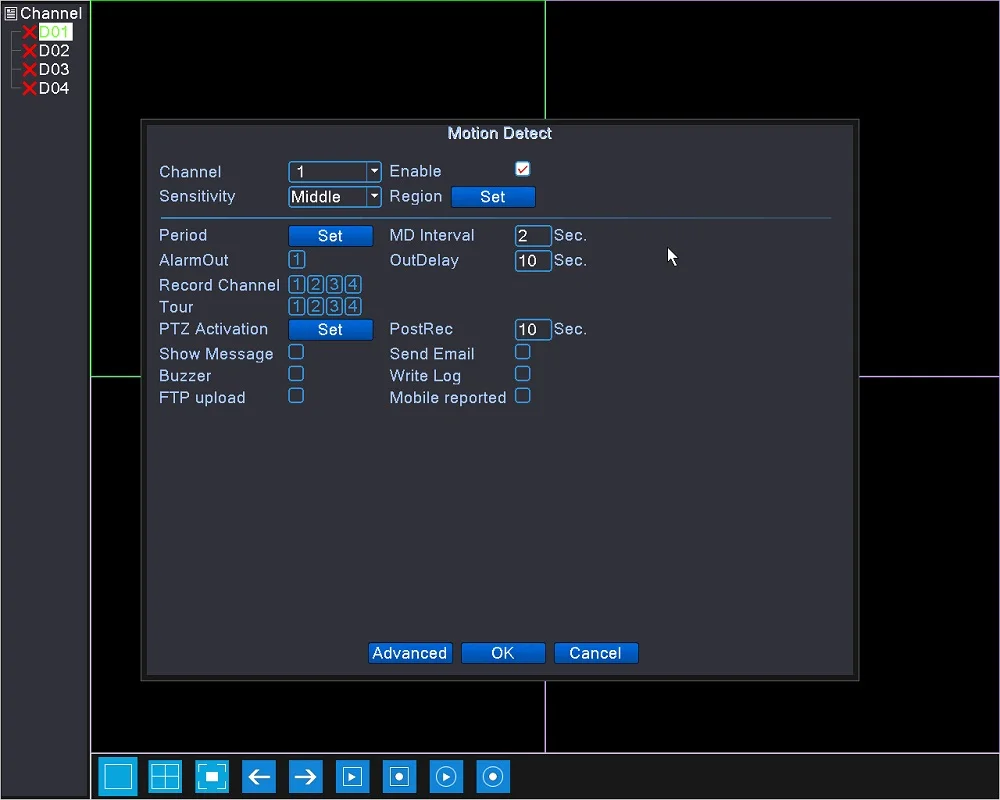
Task: Click the square dot toolbar icon
Action: click(399, 776)
